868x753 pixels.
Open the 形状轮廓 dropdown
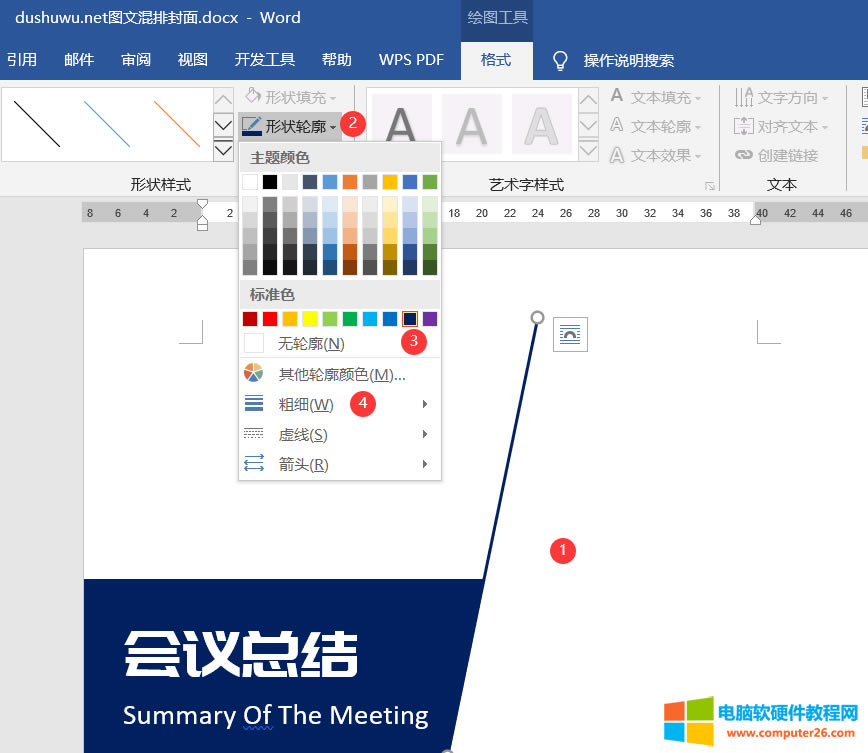coord(290,126)
